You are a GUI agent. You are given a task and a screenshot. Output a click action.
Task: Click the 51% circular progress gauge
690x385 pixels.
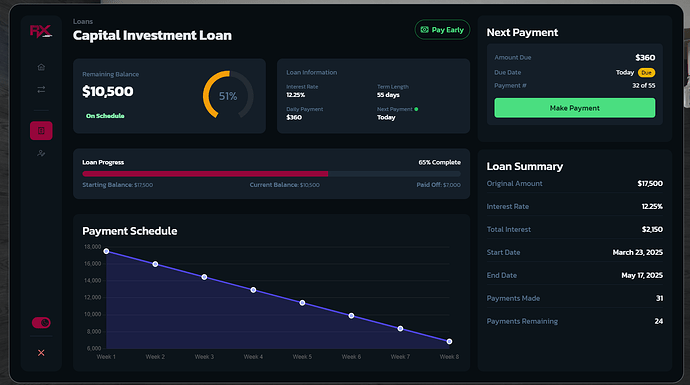click(228, 95)
